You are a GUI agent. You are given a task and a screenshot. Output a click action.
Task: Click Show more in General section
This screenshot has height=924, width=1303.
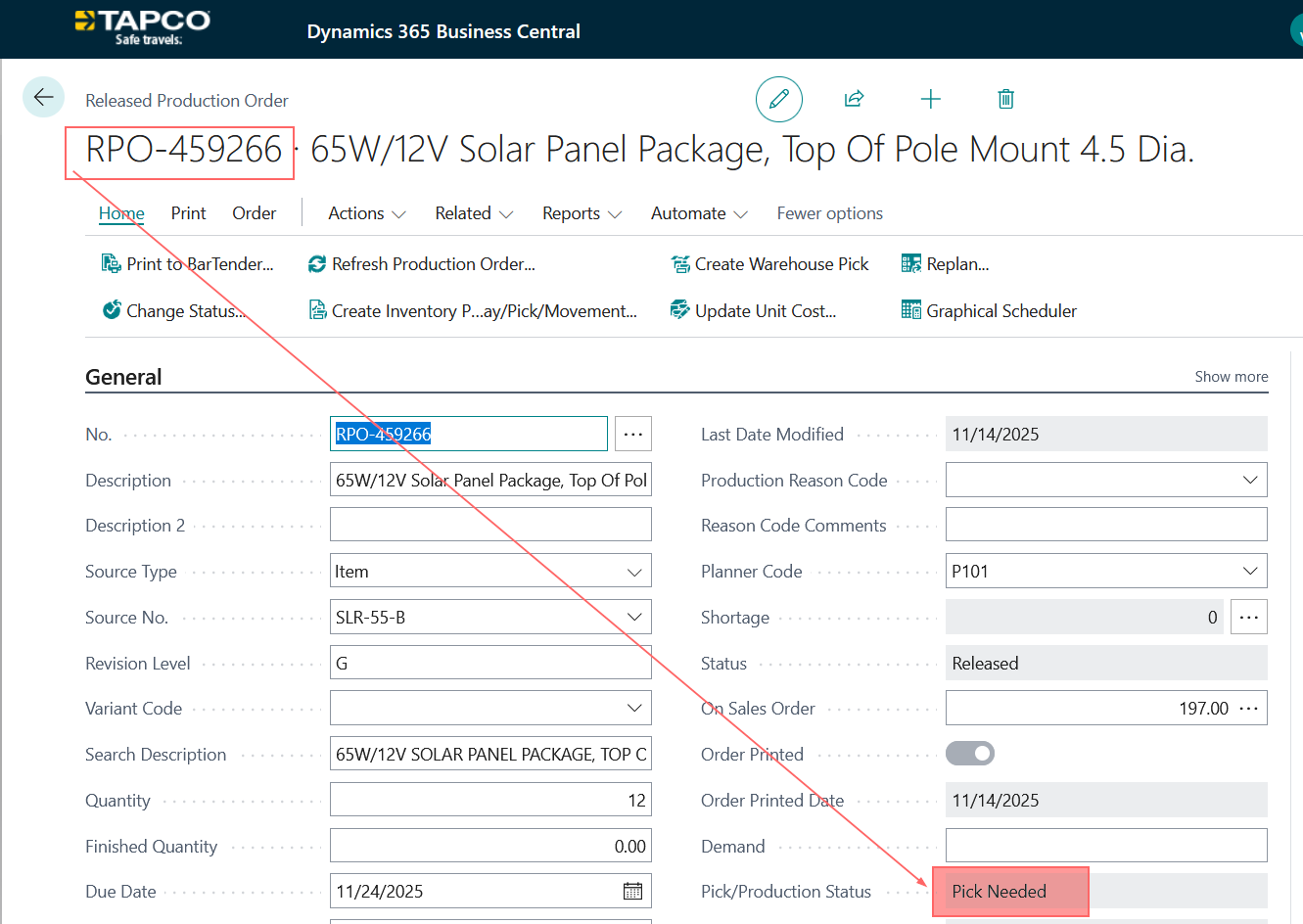pyautogui.click(x=1232, y=377)
